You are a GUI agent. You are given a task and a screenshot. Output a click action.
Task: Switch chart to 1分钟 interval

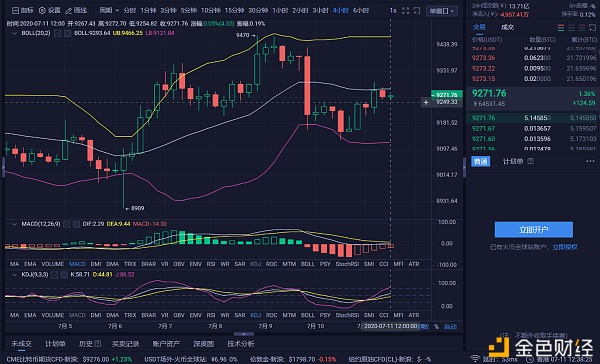[148, 10]
